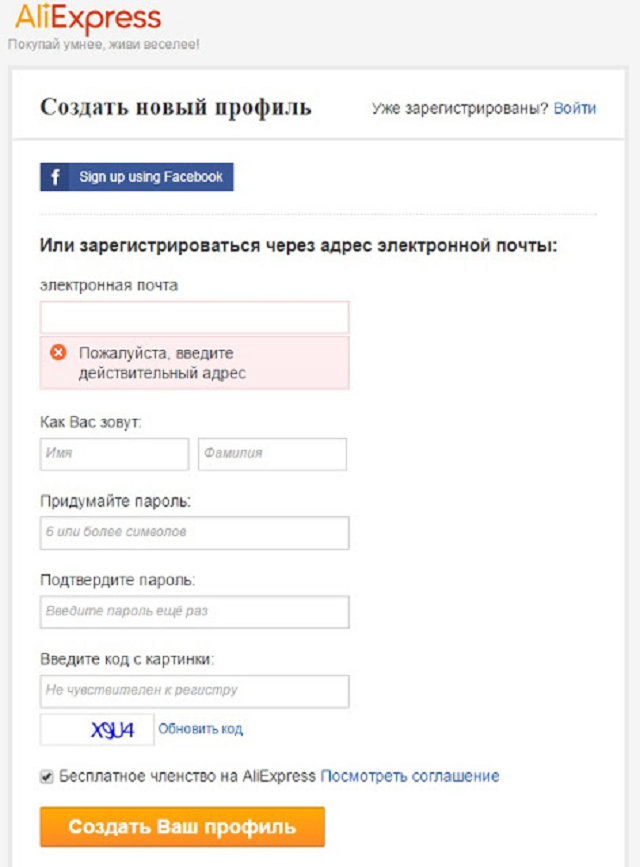
Task: Click the 'Создать новый профиль' heading
Action: click(x=176, y=108)
